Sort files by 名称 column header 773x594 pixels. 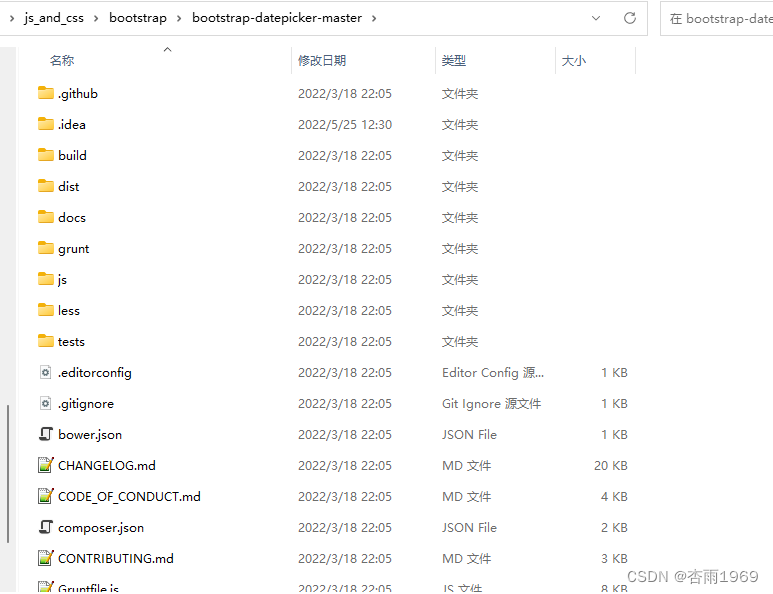[x=62, y=61]
